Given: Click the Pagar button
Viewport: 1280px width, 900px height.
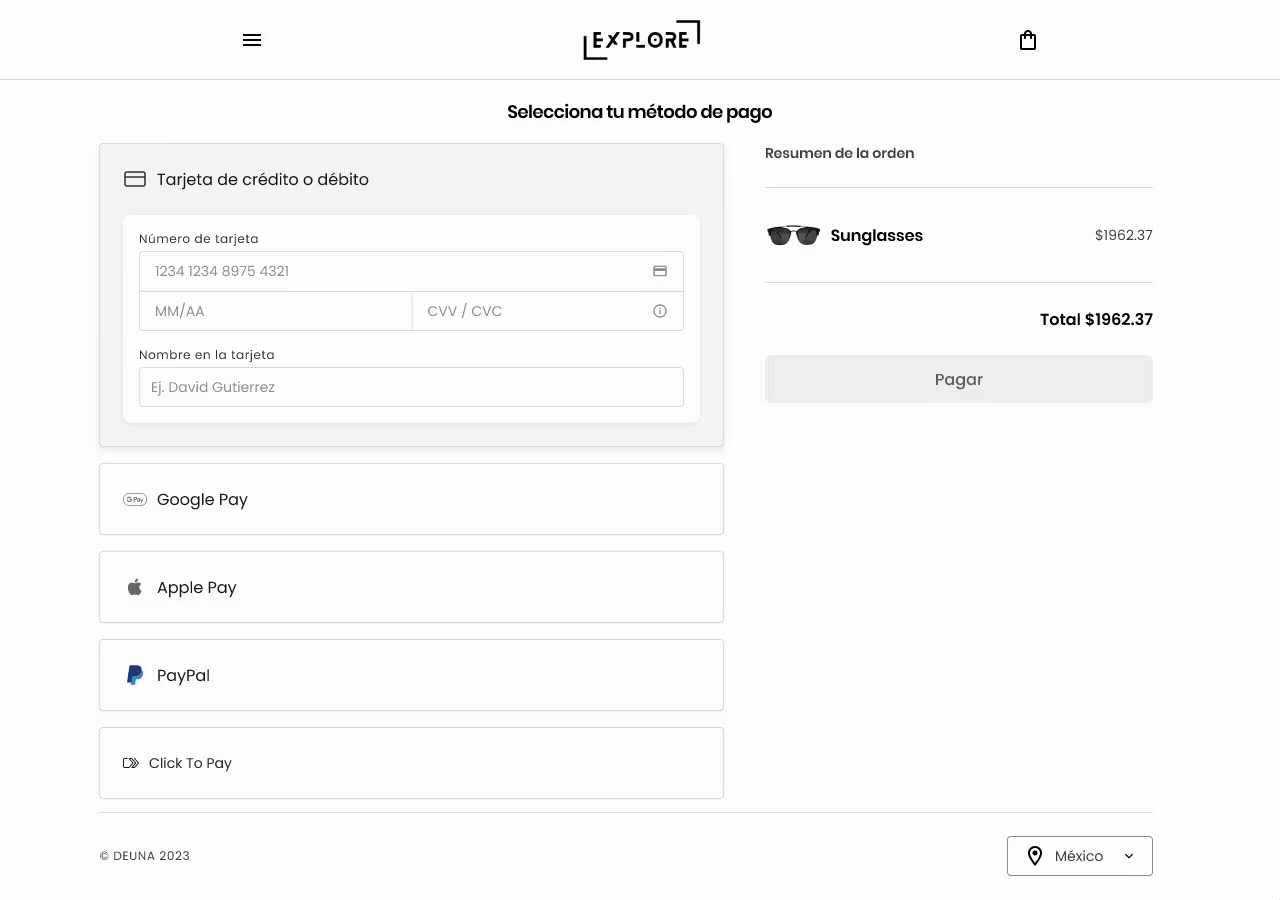Looking at the screenshot, I should tap(959, 379).
